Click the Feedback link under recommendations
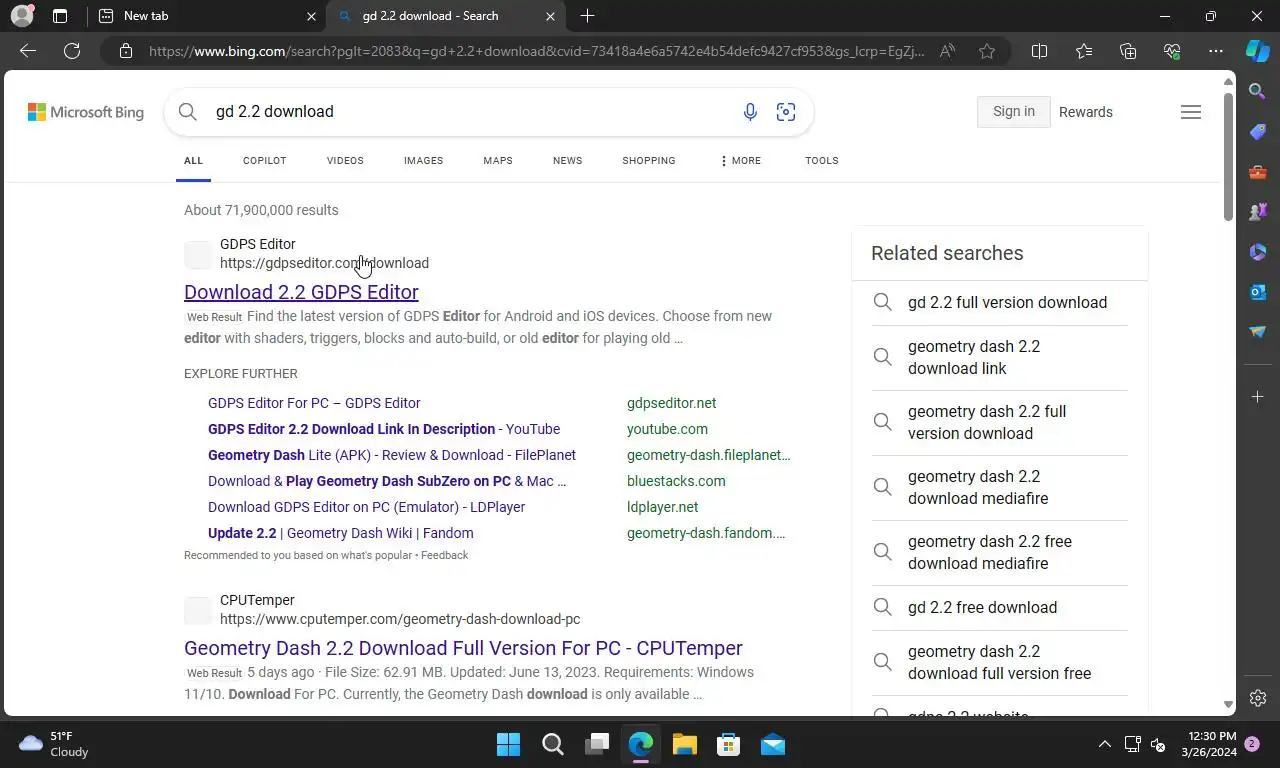The height and width of the screenshot is (768, 1280). point(444,555)
